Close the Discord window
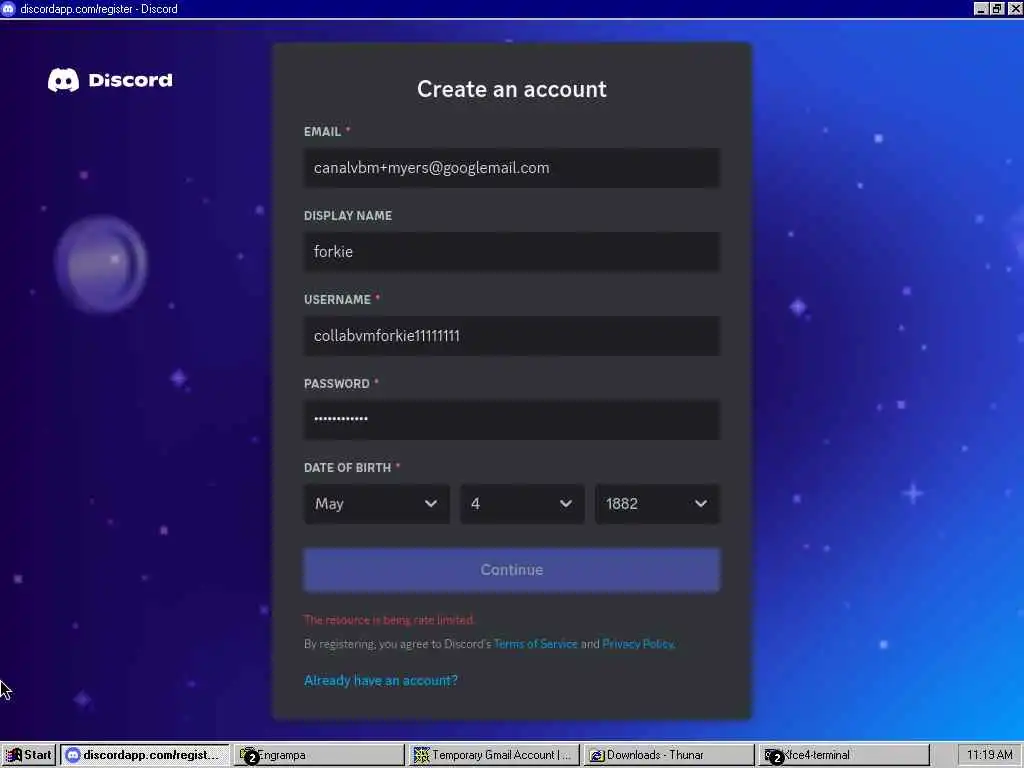This screenshot has height=768, width=1024. [x=1014, y=9]
